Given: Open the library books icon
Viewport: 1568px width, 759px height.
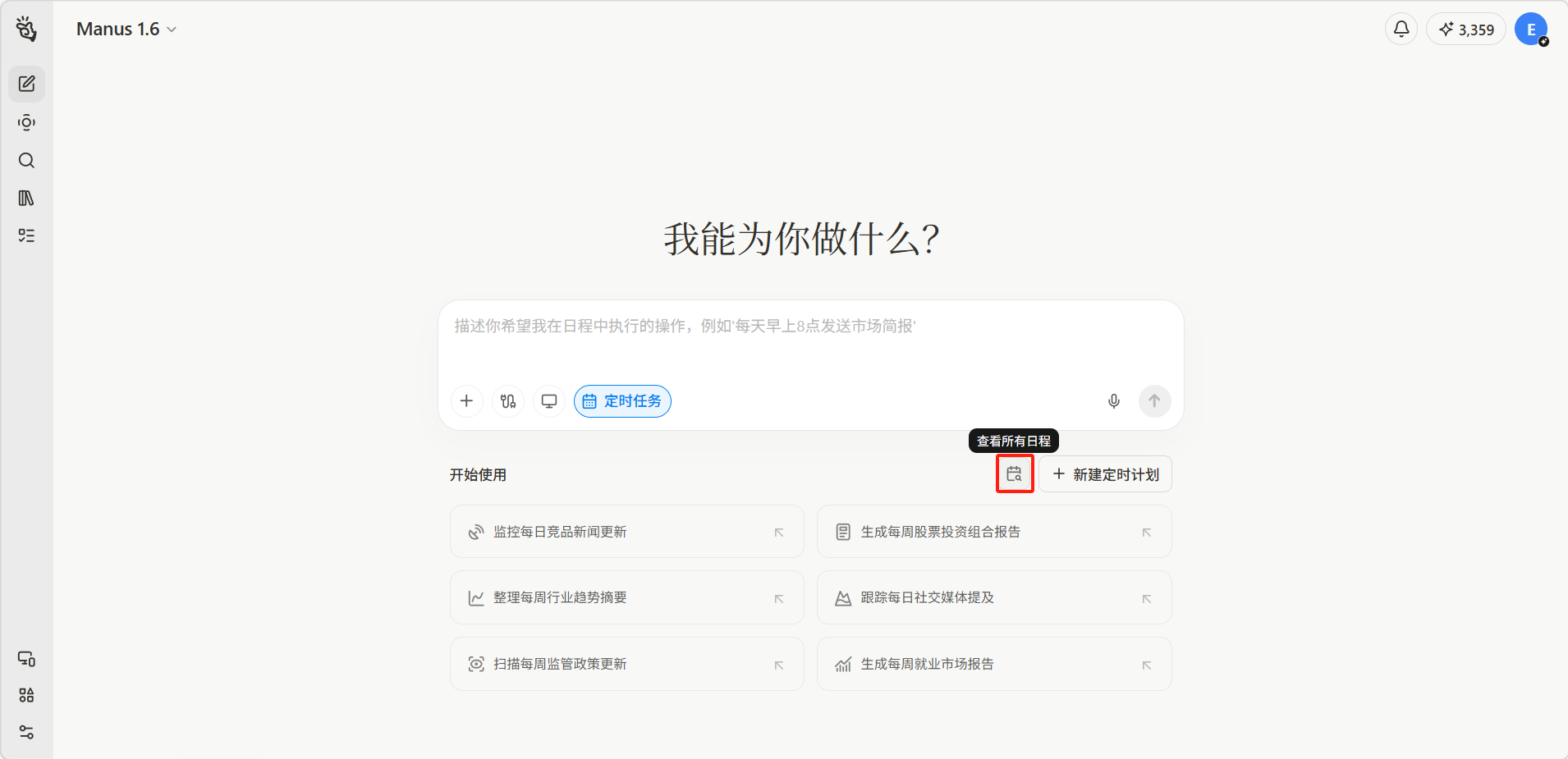Looking at the screenshot, I should coord(26,198).
